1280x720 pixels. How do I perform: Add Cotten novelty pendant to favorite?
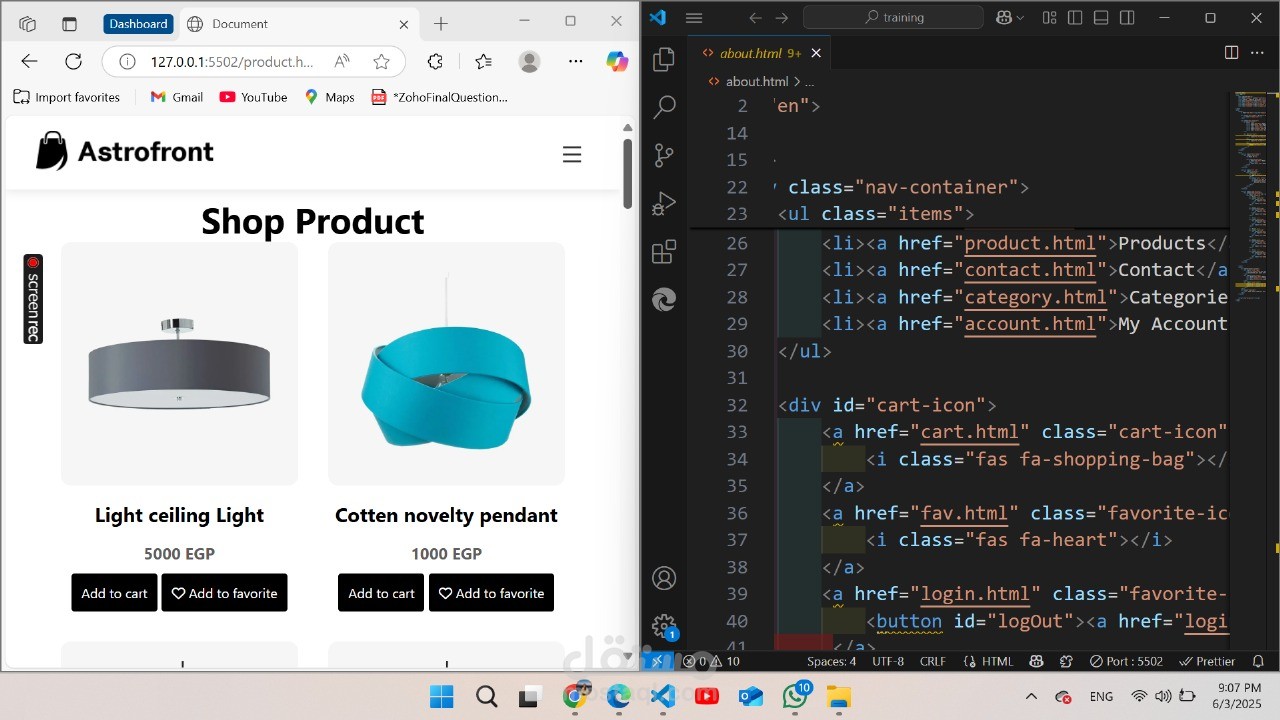pyautogui.click(x=491, y=593)
